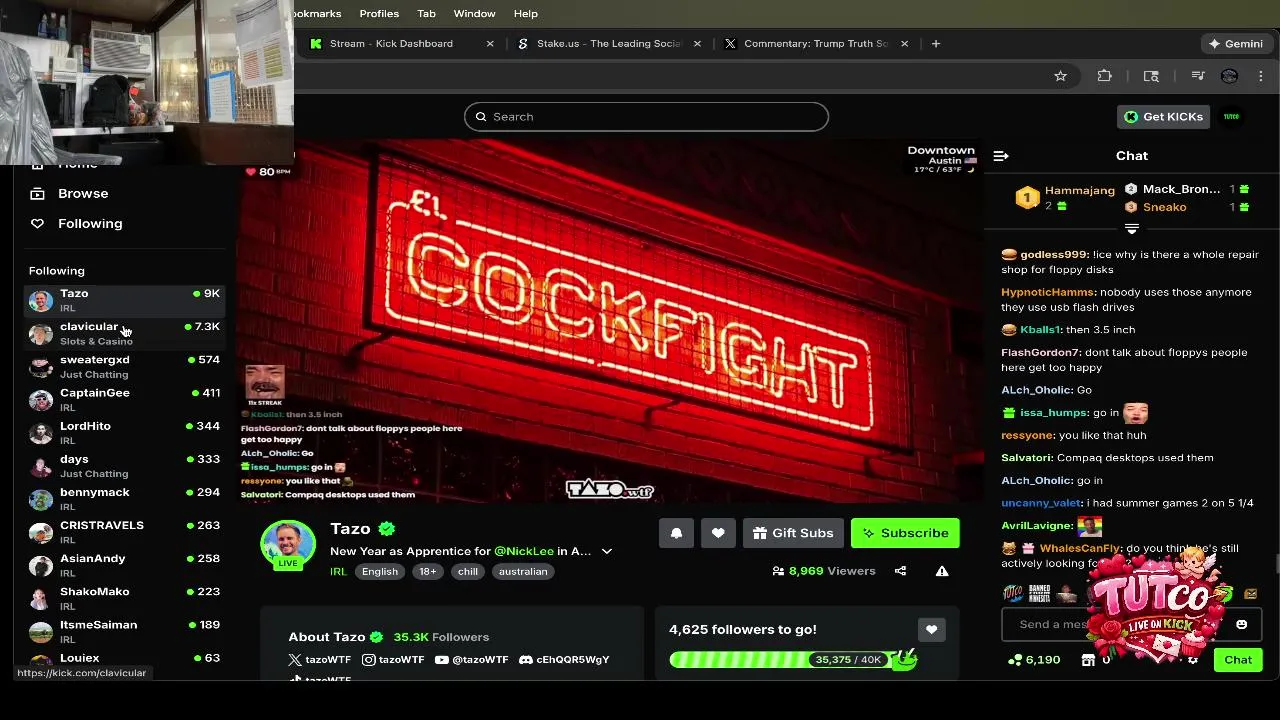Image resolution: width=1280 pixels, height=720 pixels.
Task: Click the bell notification button for Tazo
Action: pyautogui.click(x=676, y=533)
